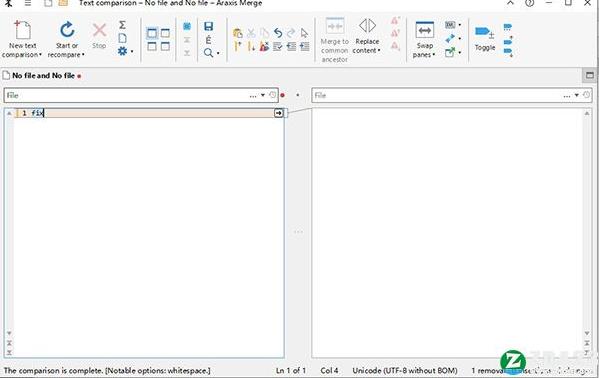Click the Toggle bookmark icon

[484, 32]
